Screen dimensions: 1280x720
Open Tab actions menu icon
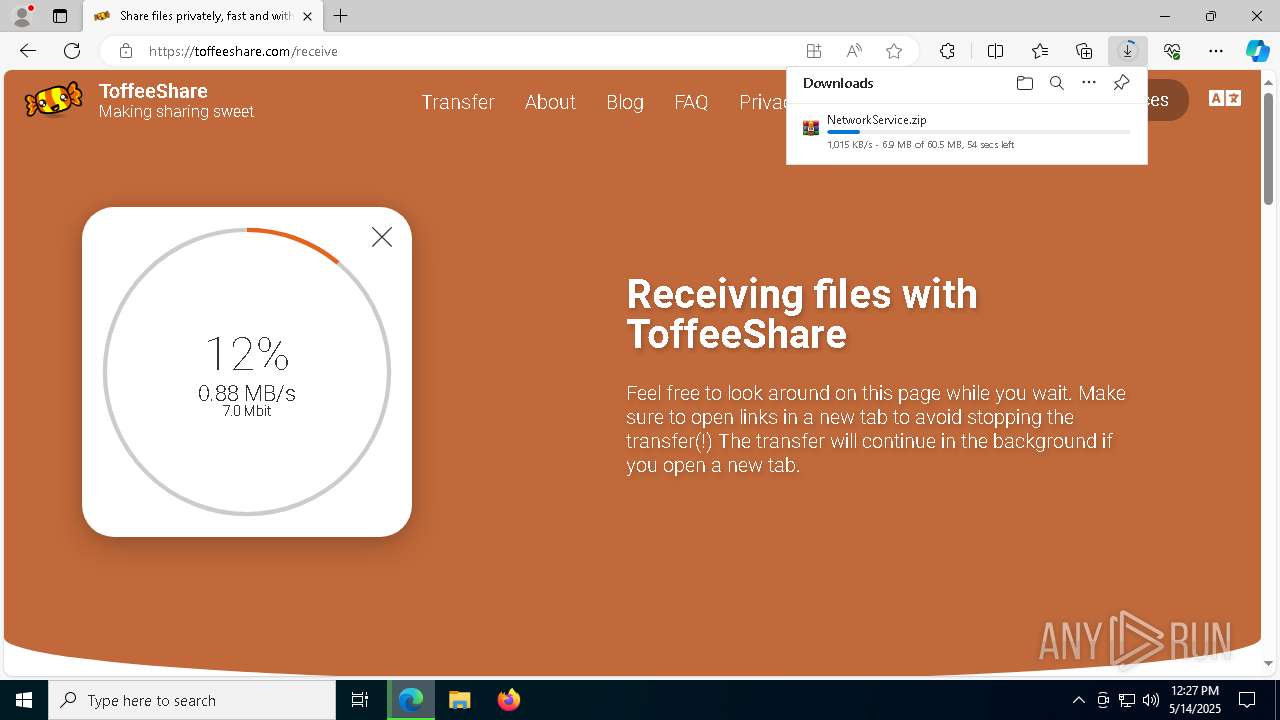60,16
